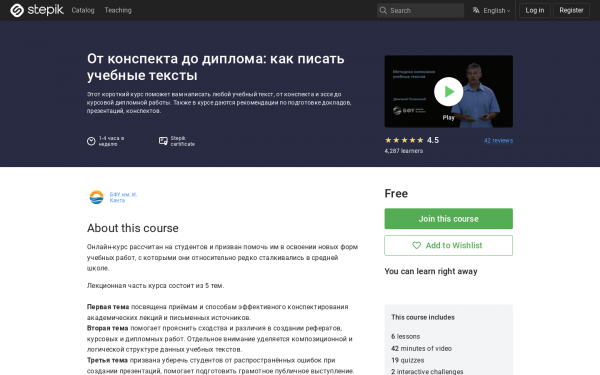
Task: Open the Catalog menu item
Action: tap(83, 10)
